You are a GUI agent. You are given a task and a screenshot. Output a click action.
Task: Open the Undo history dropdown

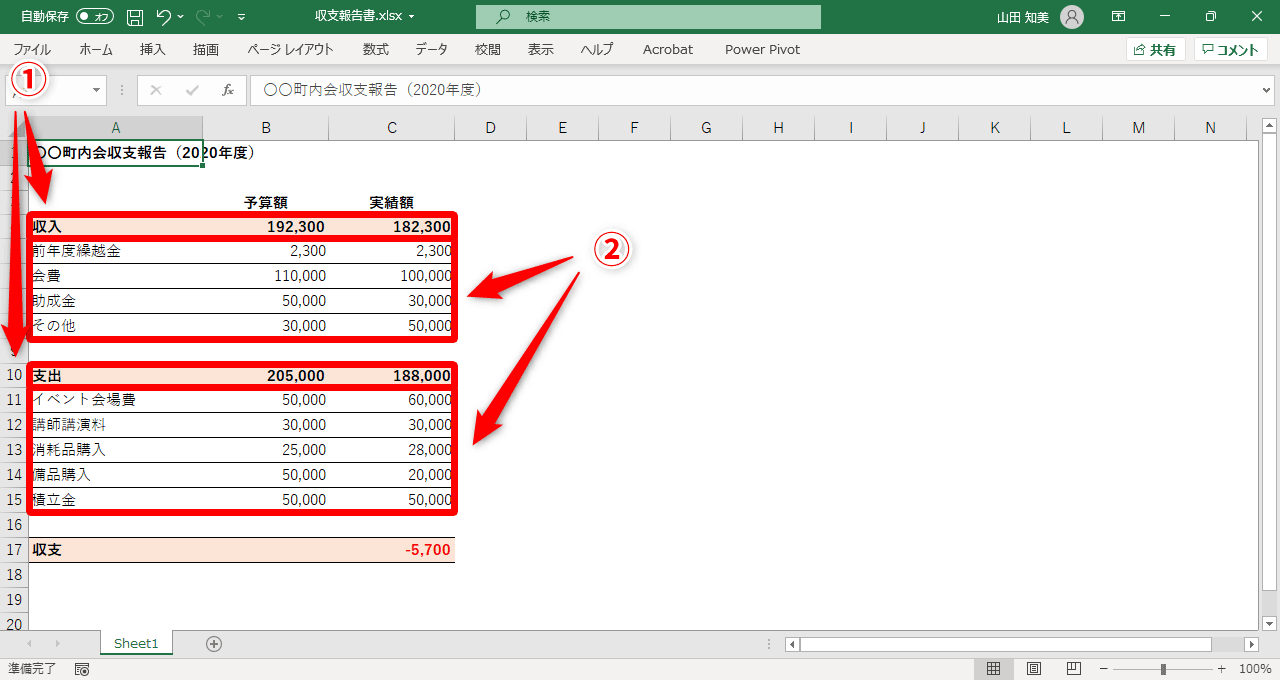180,17
